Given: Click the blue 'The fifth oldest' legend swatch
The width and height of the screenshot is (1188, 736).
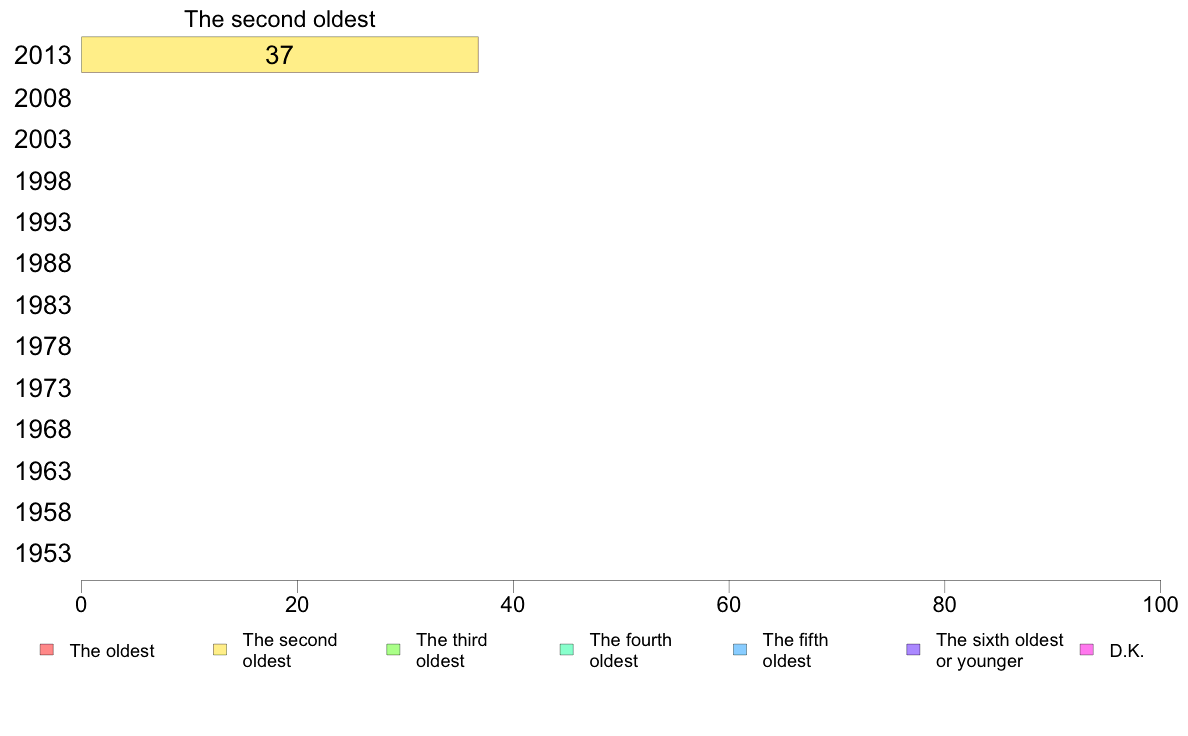Looking at the screenshot, I should point(740,650).
